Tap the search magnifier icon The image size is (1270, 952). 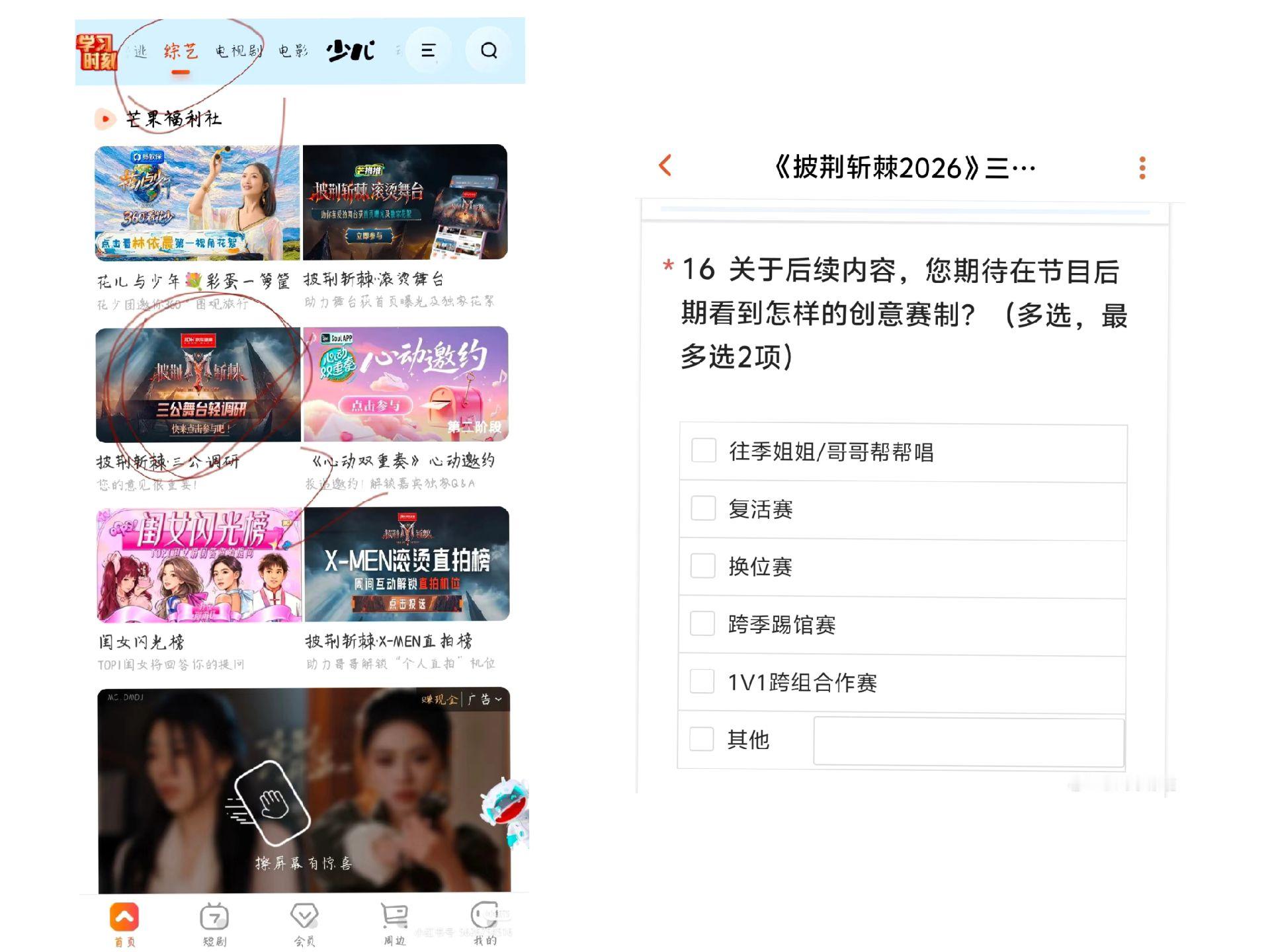click(x=489, y=50)
